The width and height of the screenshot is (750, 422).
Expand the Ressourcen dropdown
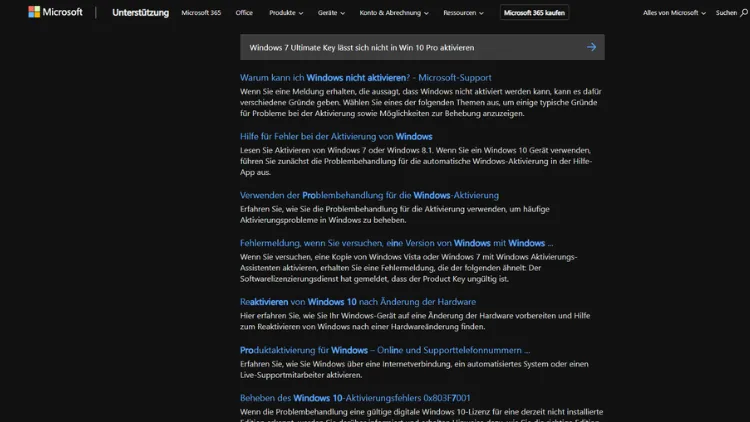(x=463, y=13)
